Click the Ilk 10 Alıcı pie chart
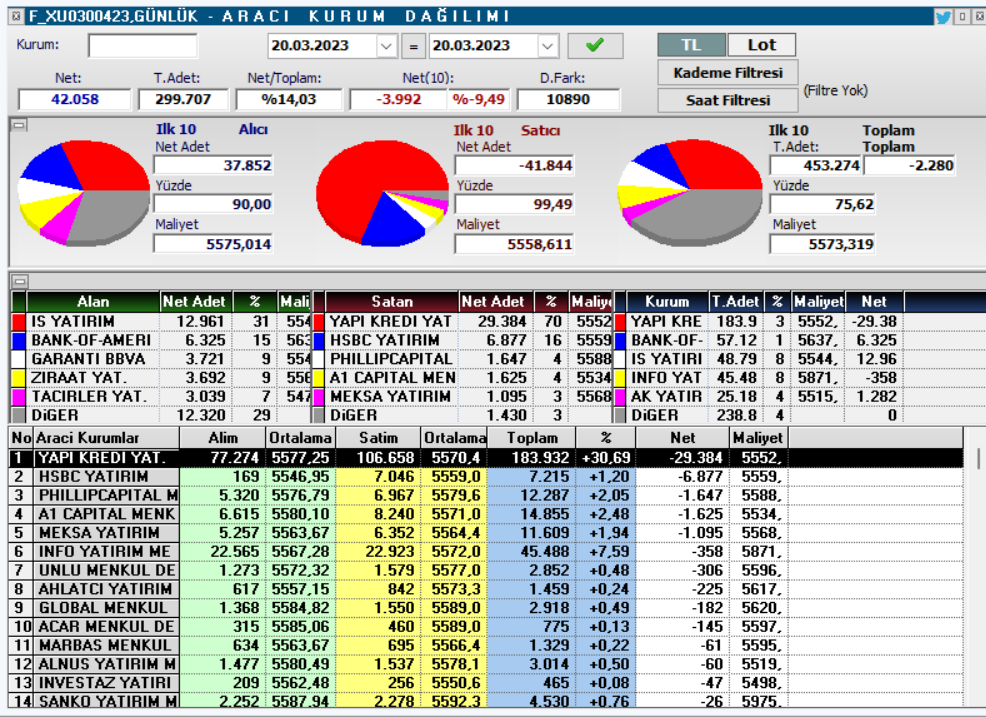Viewport: 986px width, 717px height. (x=84, y=192)
